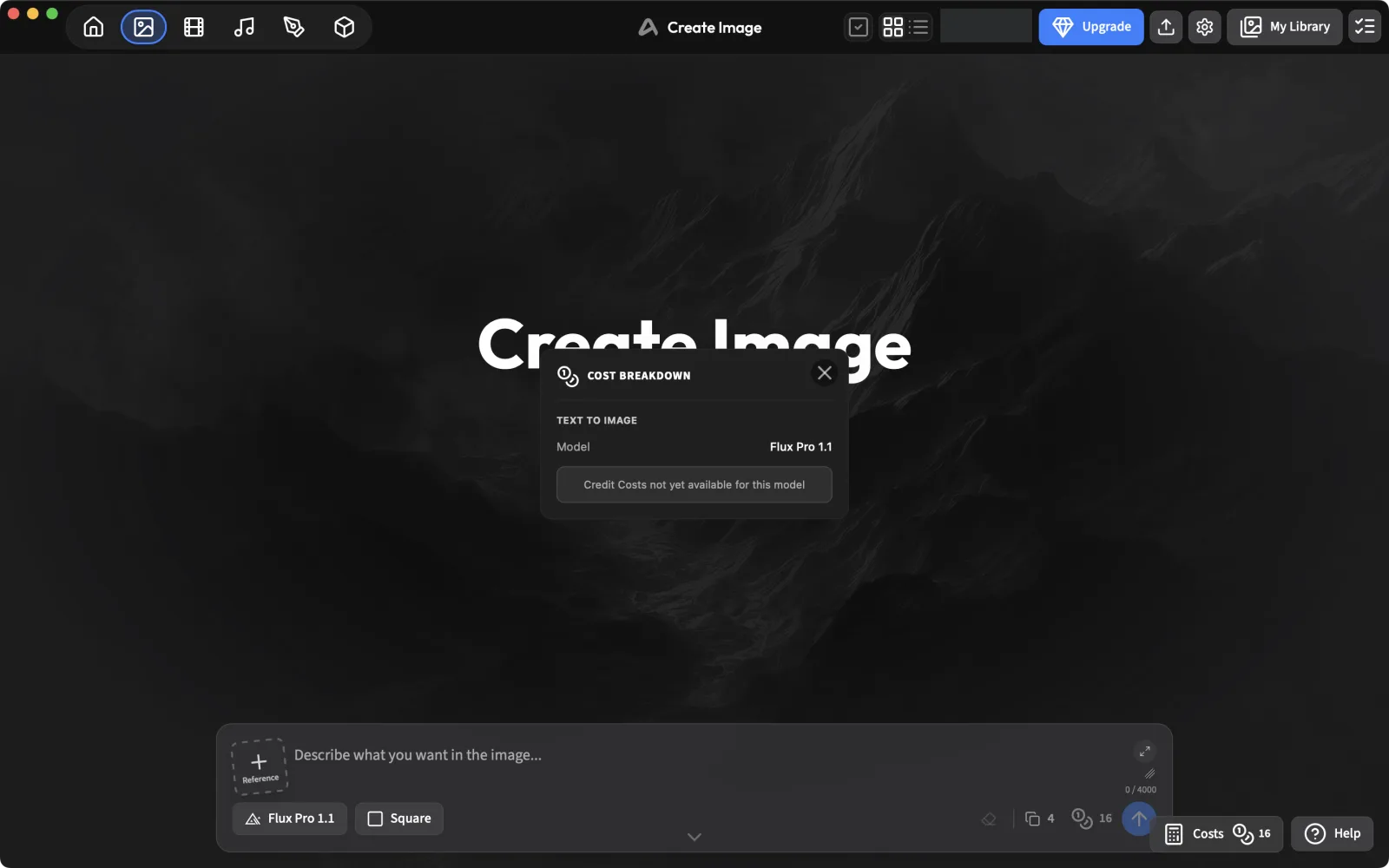Open the Help button
Image resolution: width=1389 pixels, height=868 pixels.
tap(1333, 834)
